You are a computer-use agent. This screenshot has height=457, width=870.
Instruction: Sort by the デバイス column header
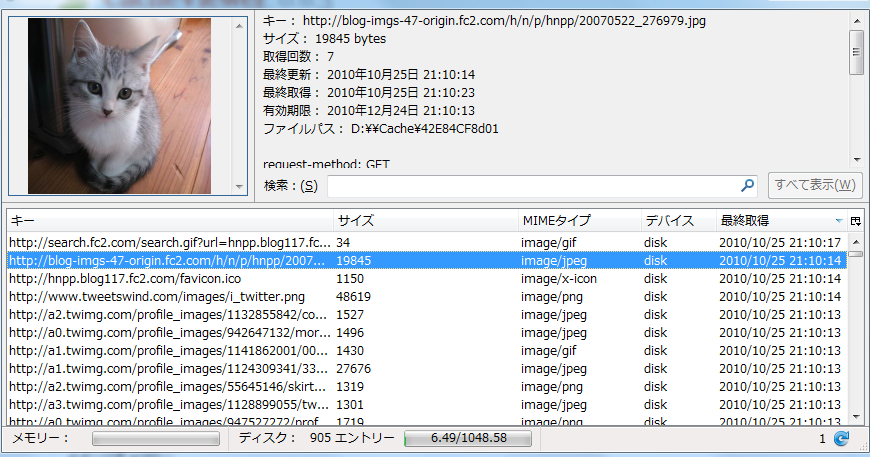click(x=678, y=221)
